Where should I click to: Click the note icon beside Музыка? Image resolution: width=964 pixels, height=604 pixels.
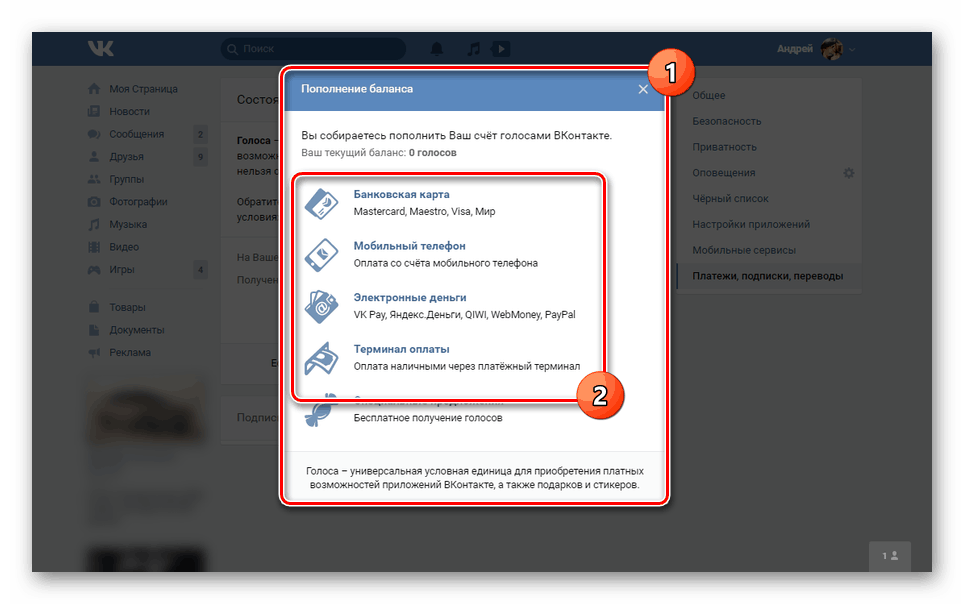pyautogui.click(x=93, y=225)
